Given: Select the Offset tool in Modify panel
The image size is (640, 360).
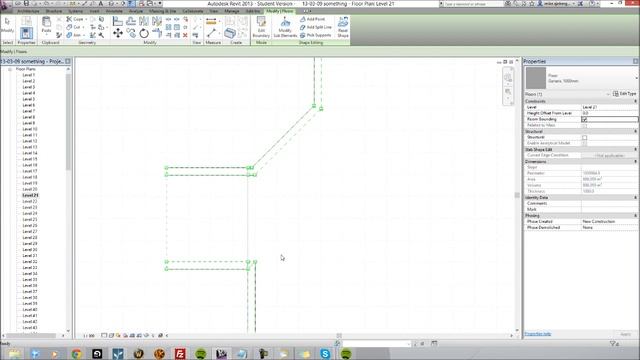Looking at the screenshot, I should [x=131, y=21].
